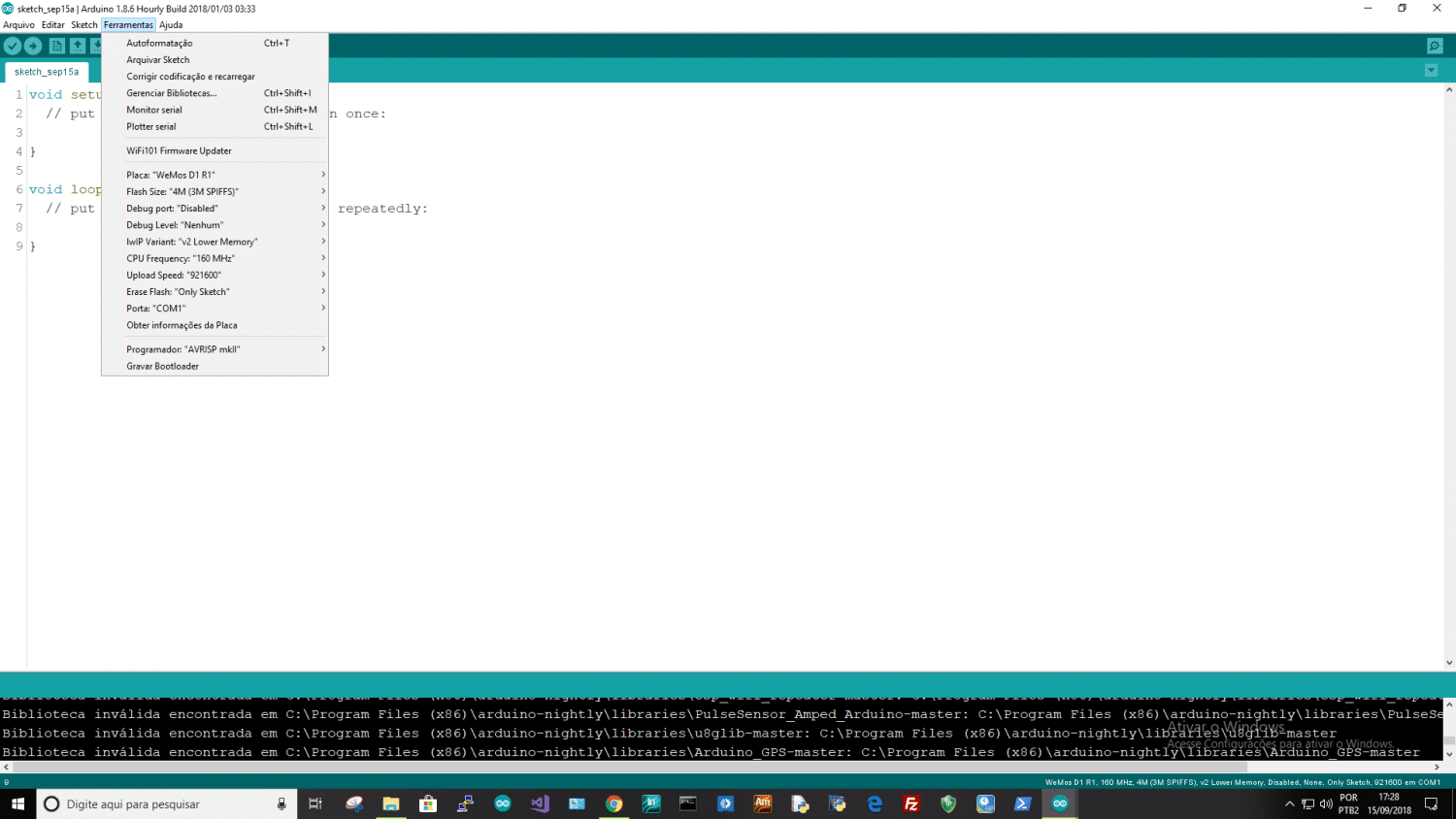Click the editor's scroll down arrow
The width and height of the screenshot is (1456, 819).
click(x=1449, y=663)
